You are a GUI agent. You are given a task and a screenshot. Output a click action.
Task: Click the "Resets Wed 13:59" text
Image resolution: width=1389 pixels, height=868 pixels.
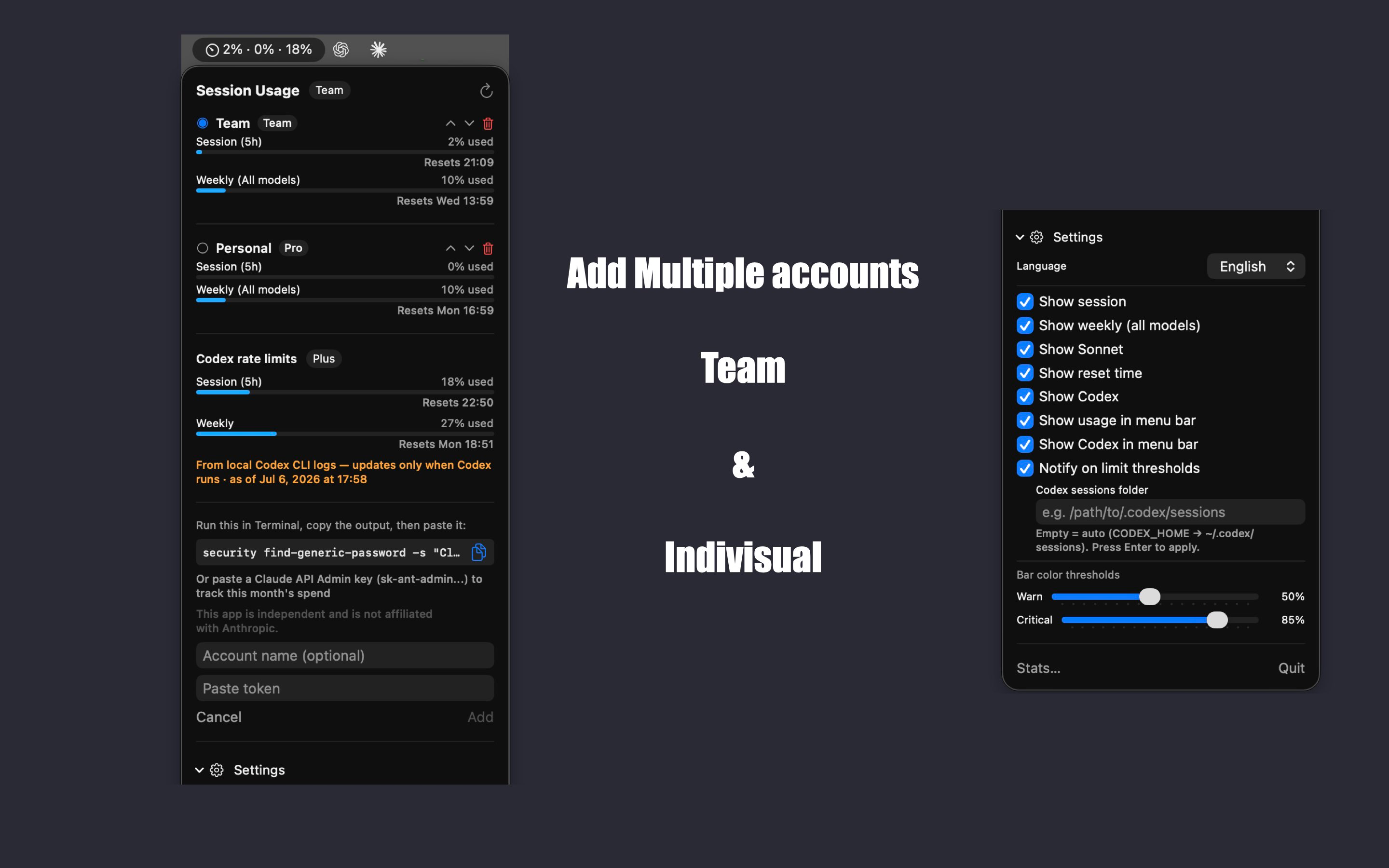pos(445,201)
